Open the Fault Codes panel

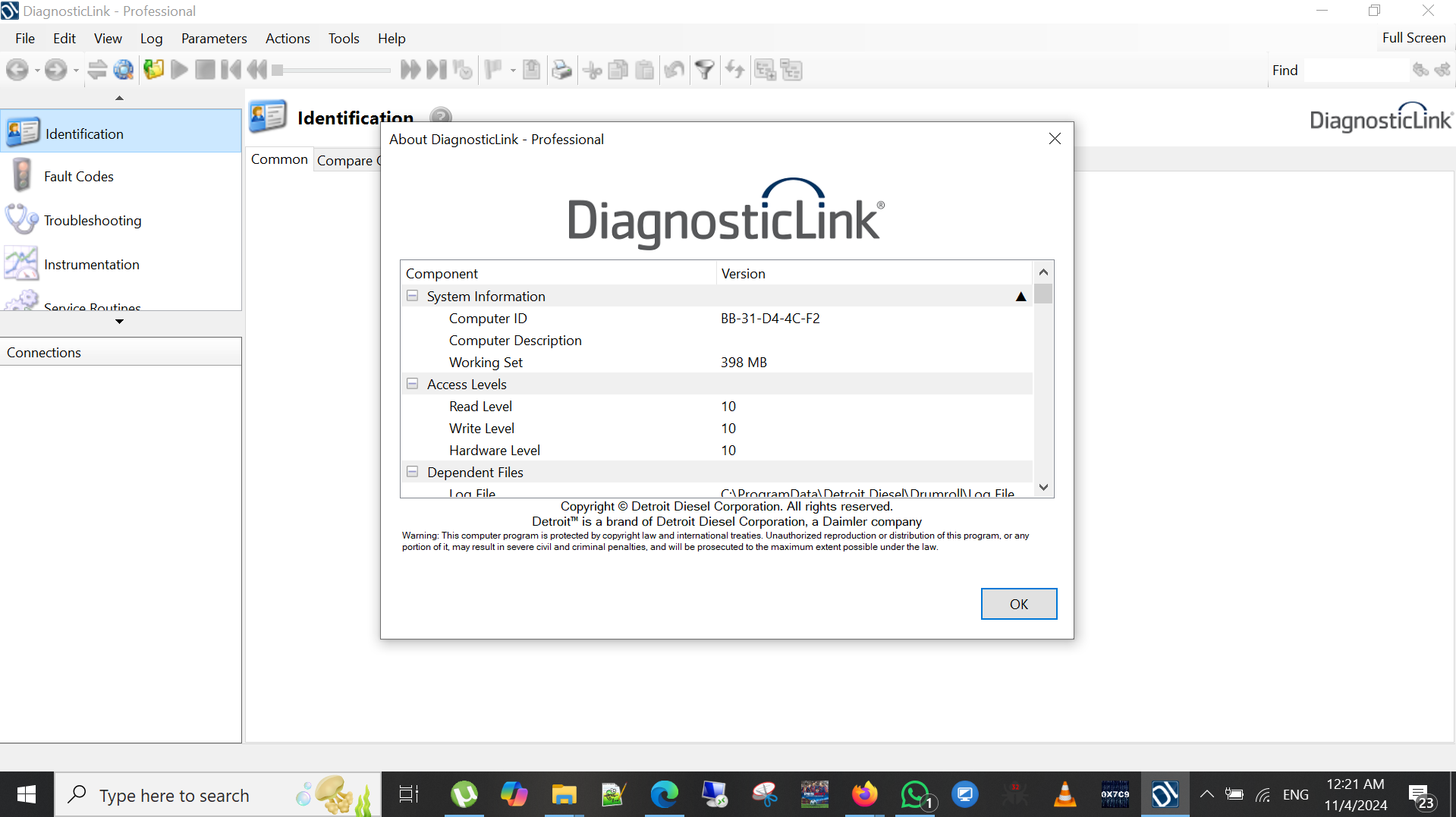coord(79,177)
